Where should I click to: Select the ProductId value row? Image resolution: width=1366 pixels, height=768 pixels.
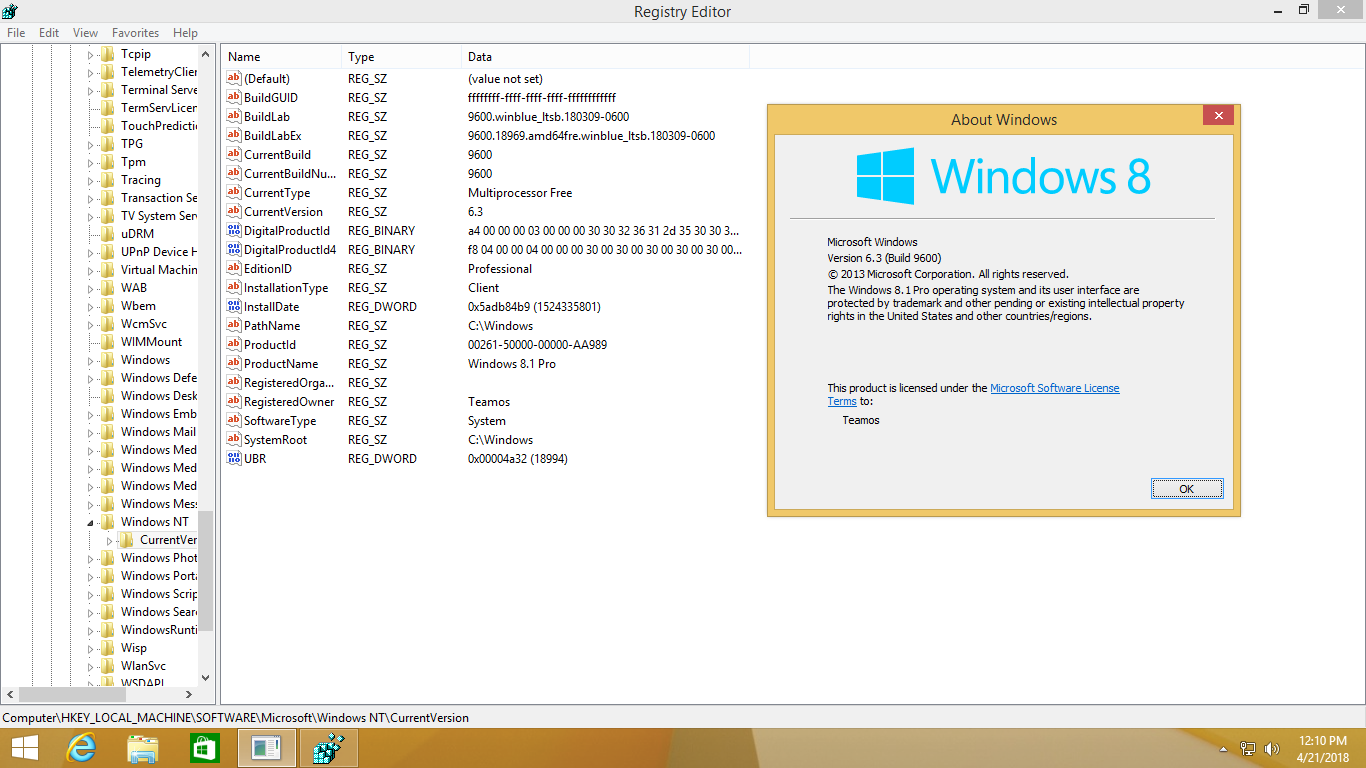pyautogui.click(x=484, y=345)
